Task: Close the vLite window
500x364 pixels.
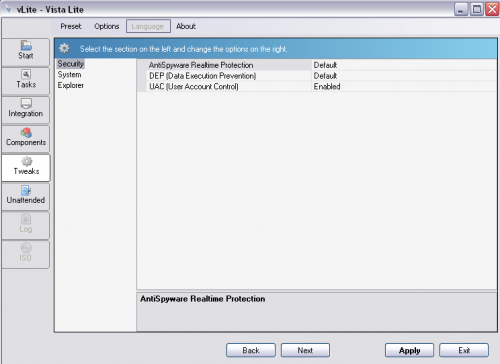Action: (492, 9)
